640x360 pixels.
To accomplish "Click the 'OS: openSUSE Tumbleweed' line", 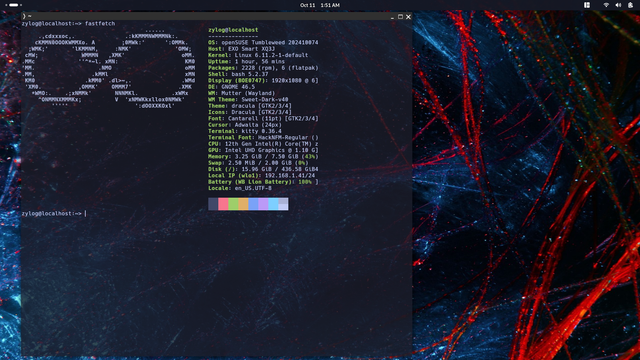I will pos(263,42).
